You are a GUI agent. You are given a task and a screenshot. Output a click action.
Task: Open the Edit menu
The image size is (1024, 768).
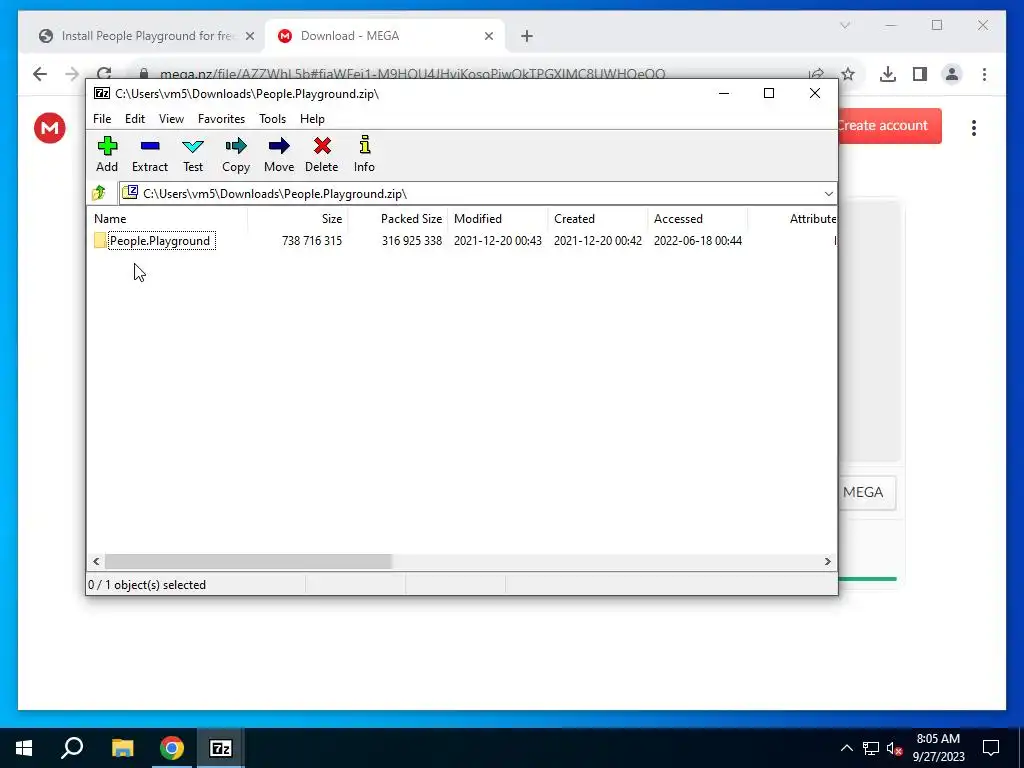pyautogui.click(x=135, y=119)
